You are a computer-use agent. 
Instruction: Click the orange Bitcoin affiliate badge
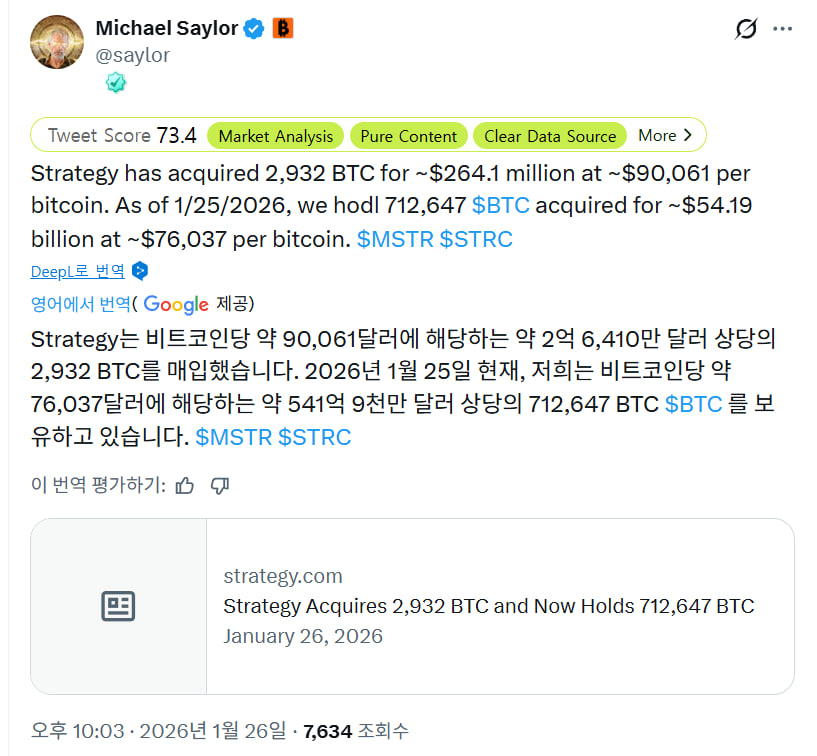click(x=284, y=29)
